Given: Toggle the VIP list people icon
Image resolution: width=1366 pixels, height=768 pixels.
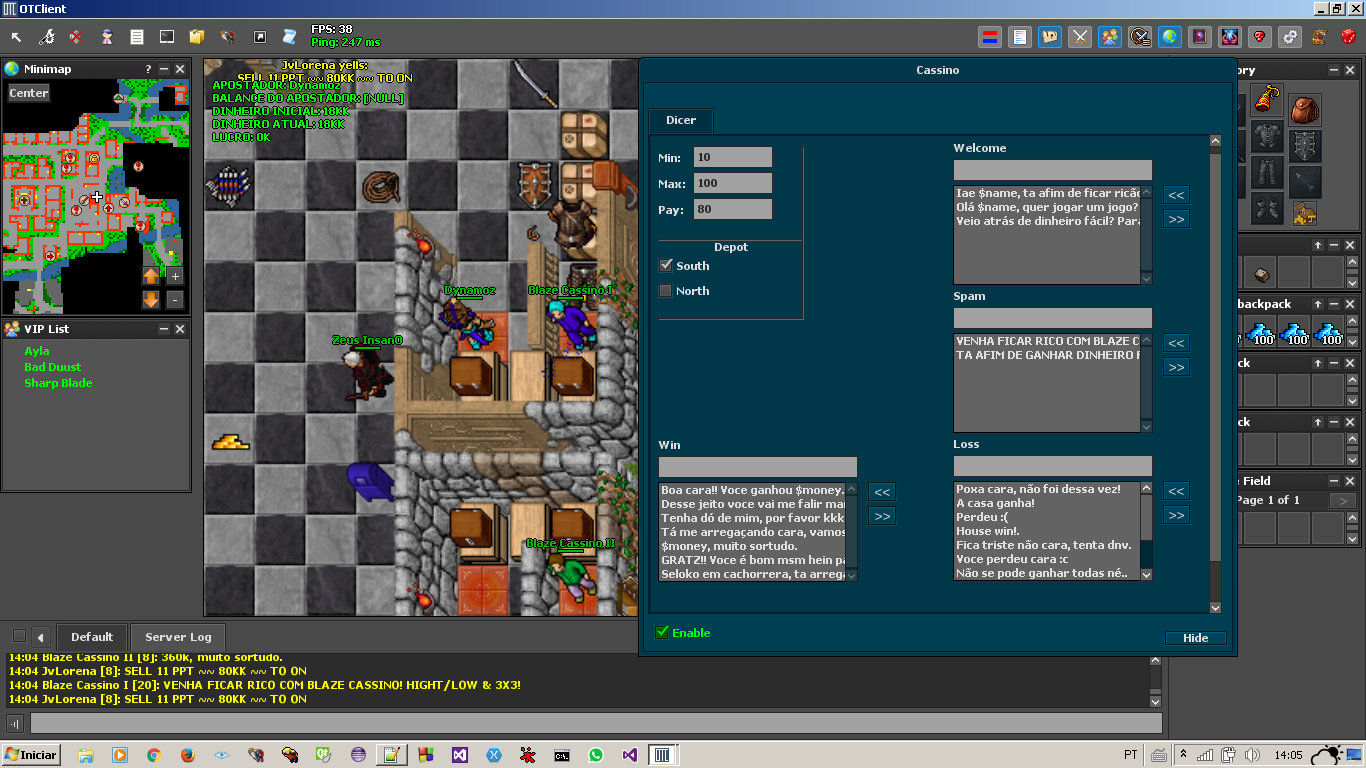Looking at the screenshot, I should pos(1110,37).
